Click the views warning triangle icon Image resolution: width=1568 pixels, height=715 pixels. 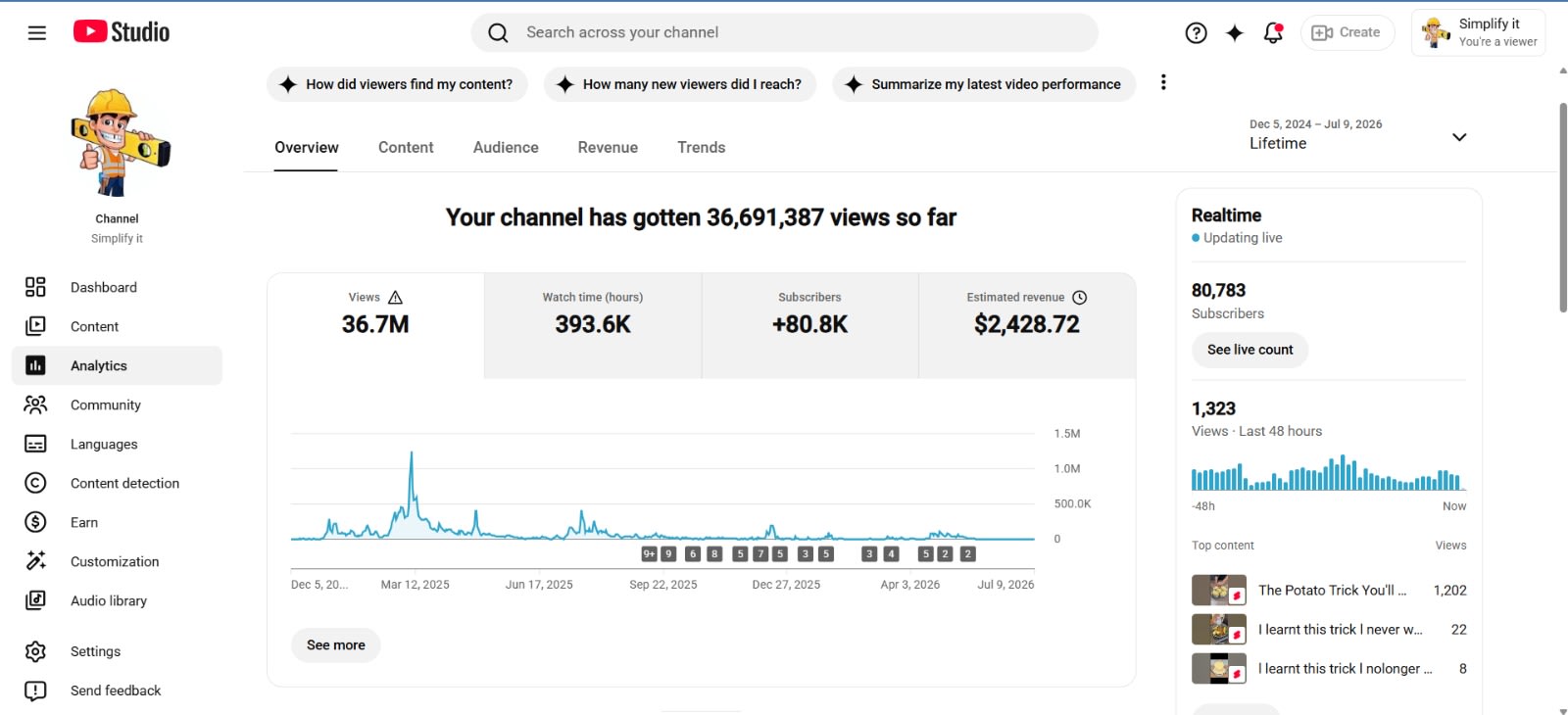pos(396,298)
